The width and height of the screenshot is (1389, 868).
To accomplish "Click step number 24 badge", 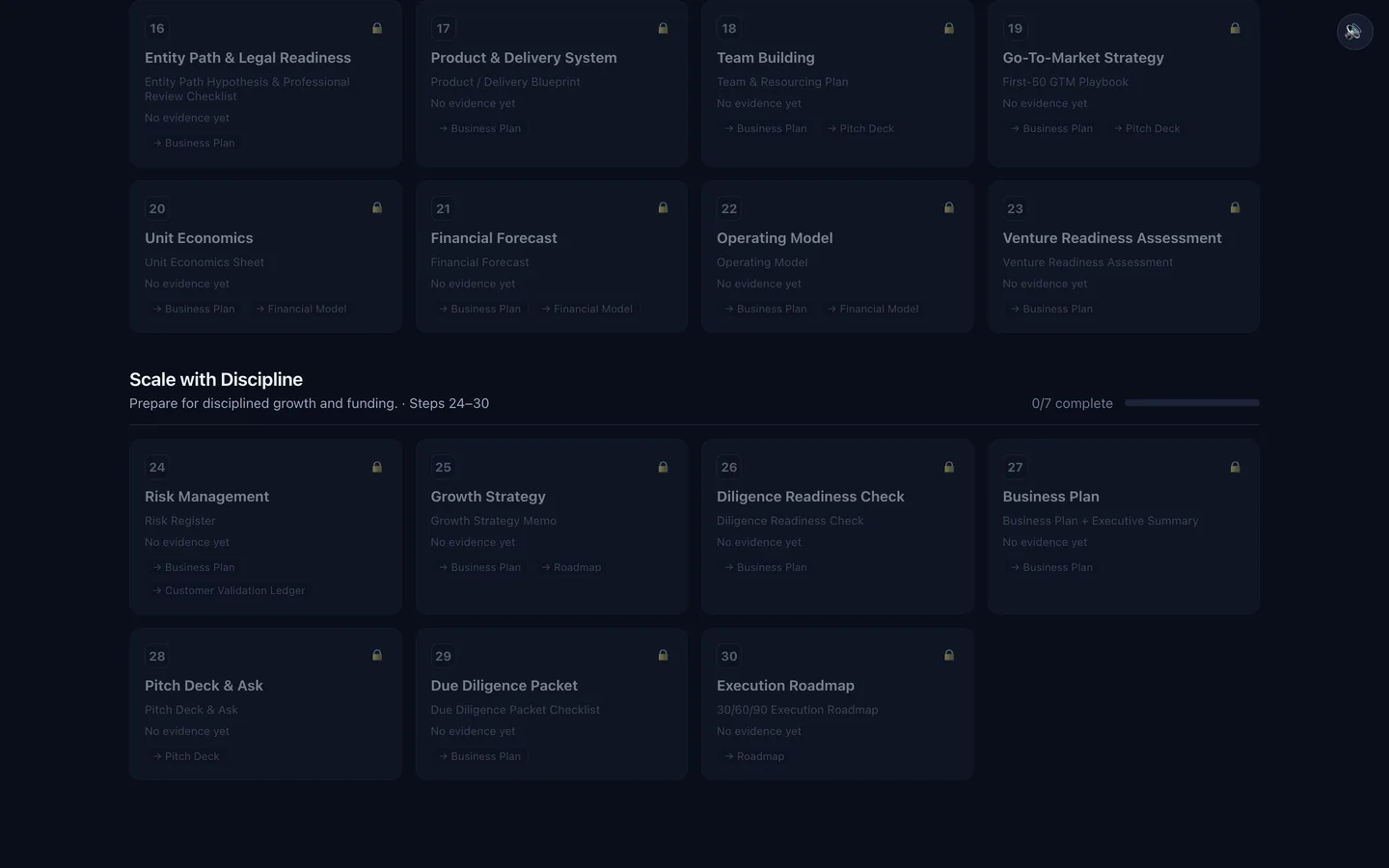I will 157,468.
